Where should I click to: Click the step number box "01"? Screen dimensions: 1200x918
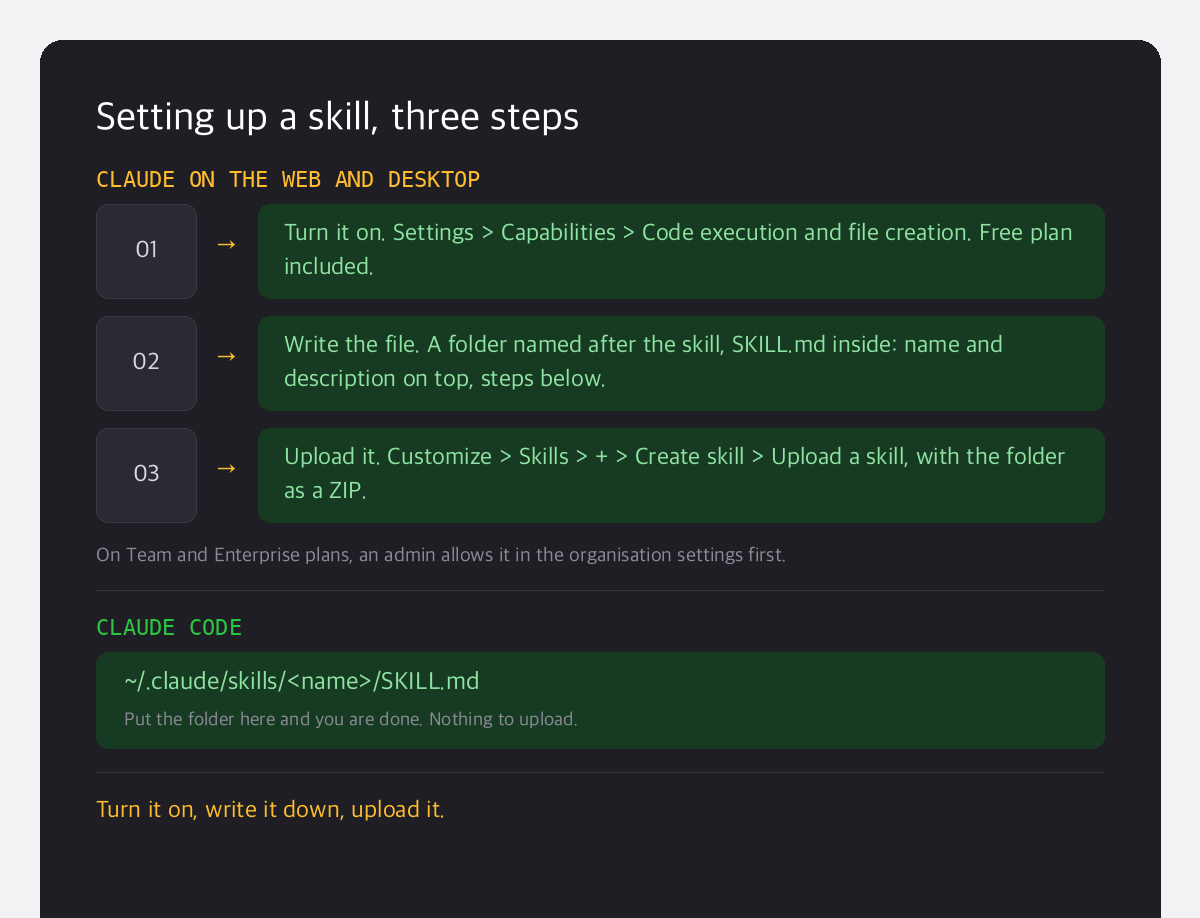146,251
